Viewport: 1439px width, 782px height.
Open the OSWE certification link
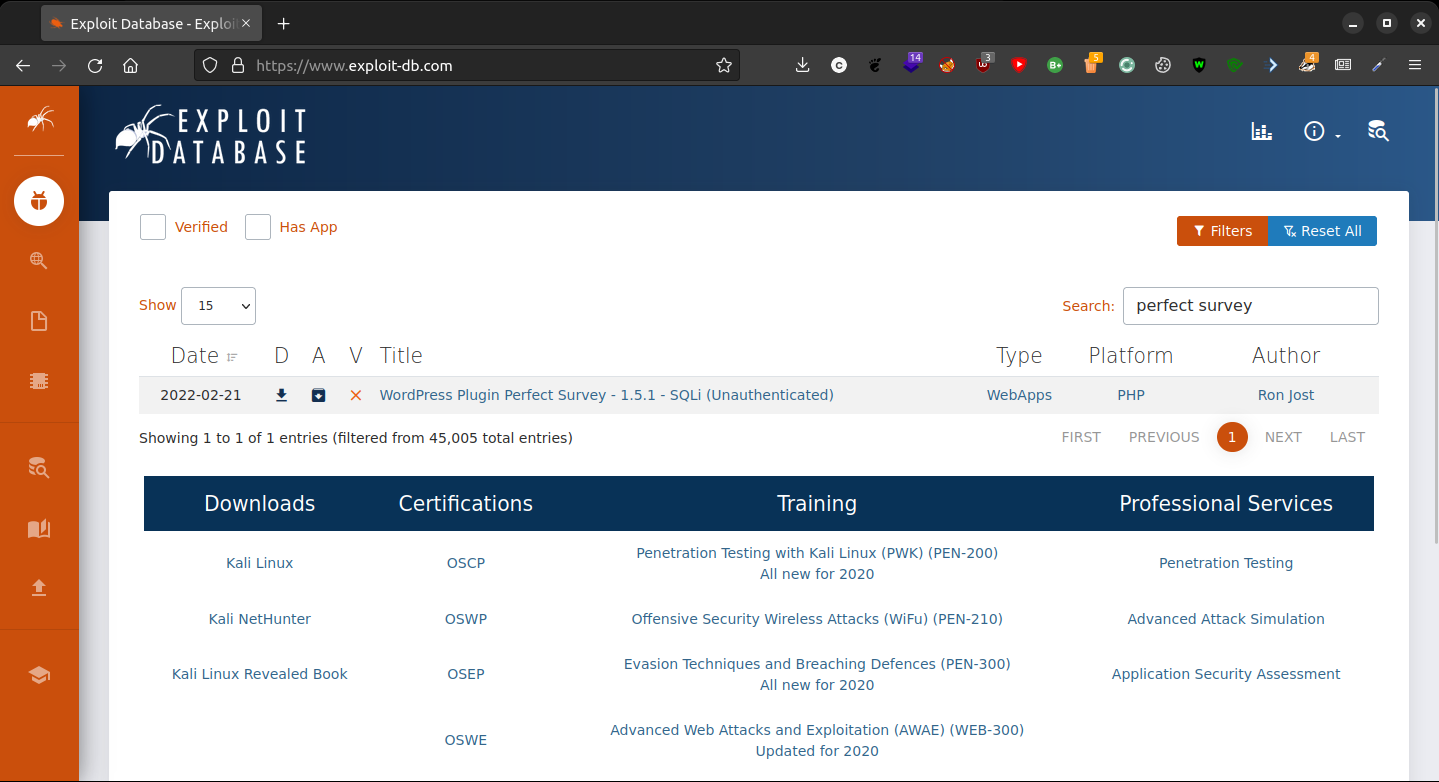[x=466, y=740]
